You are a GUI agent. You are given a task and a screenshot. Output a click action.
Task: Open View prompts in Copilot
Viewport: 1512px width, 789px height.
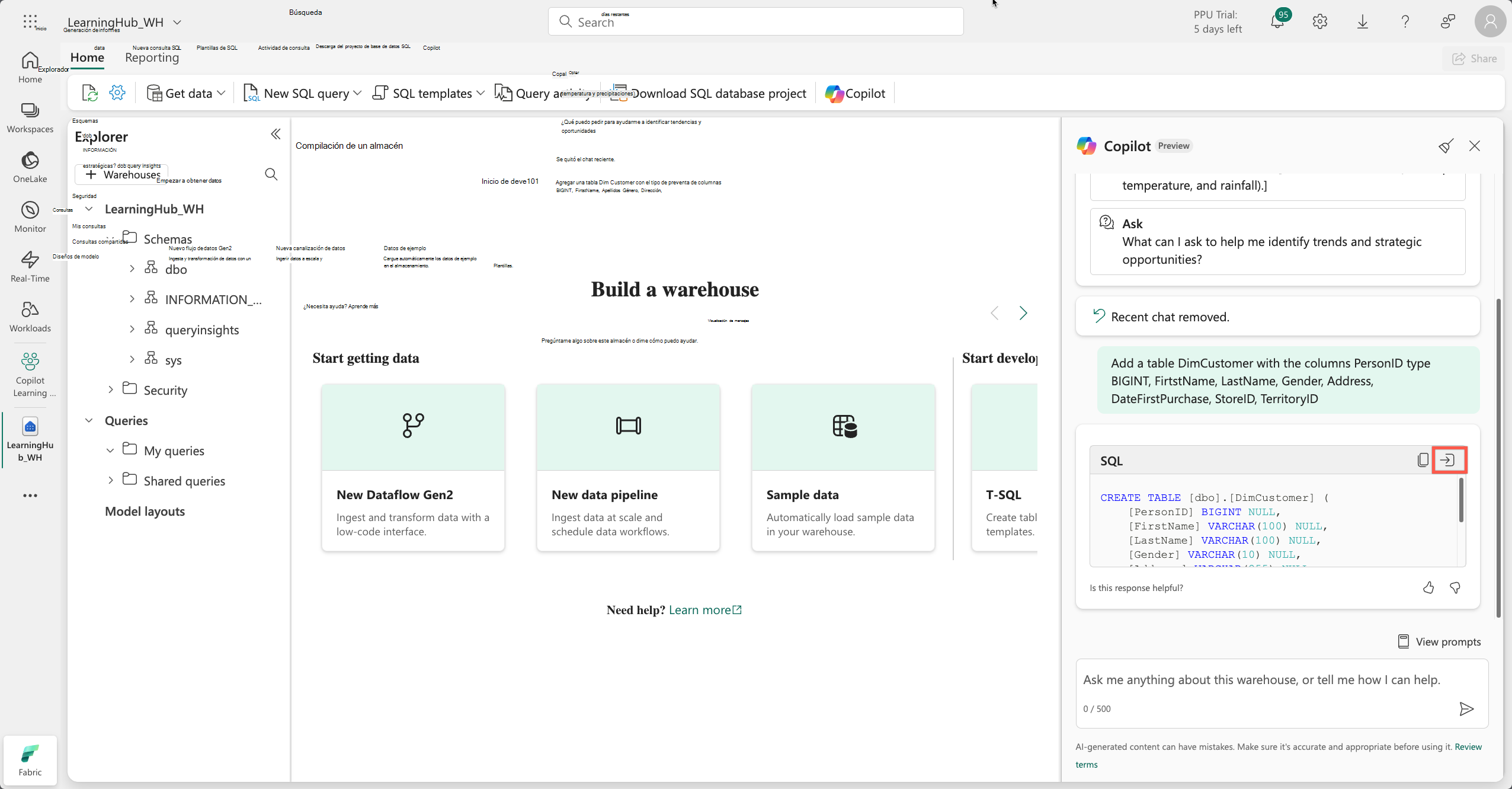click(x=1439, y=641)
